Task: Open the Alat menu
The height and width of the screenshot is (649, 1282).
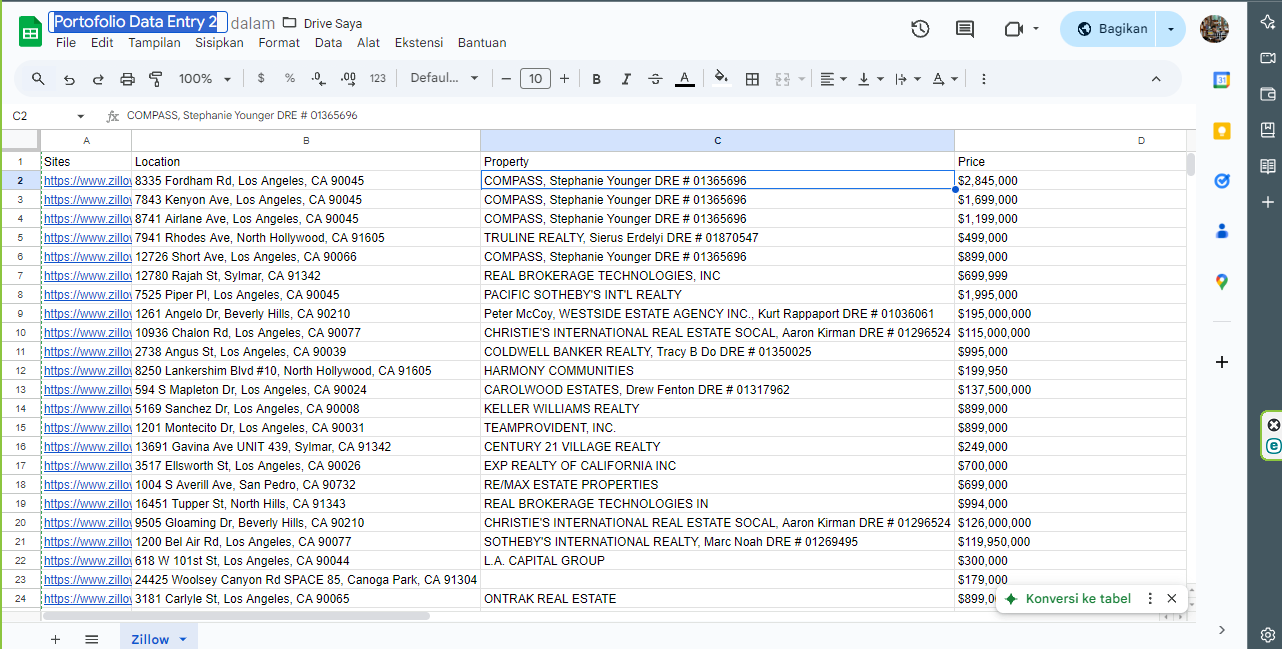Action: tap(368, 43)
